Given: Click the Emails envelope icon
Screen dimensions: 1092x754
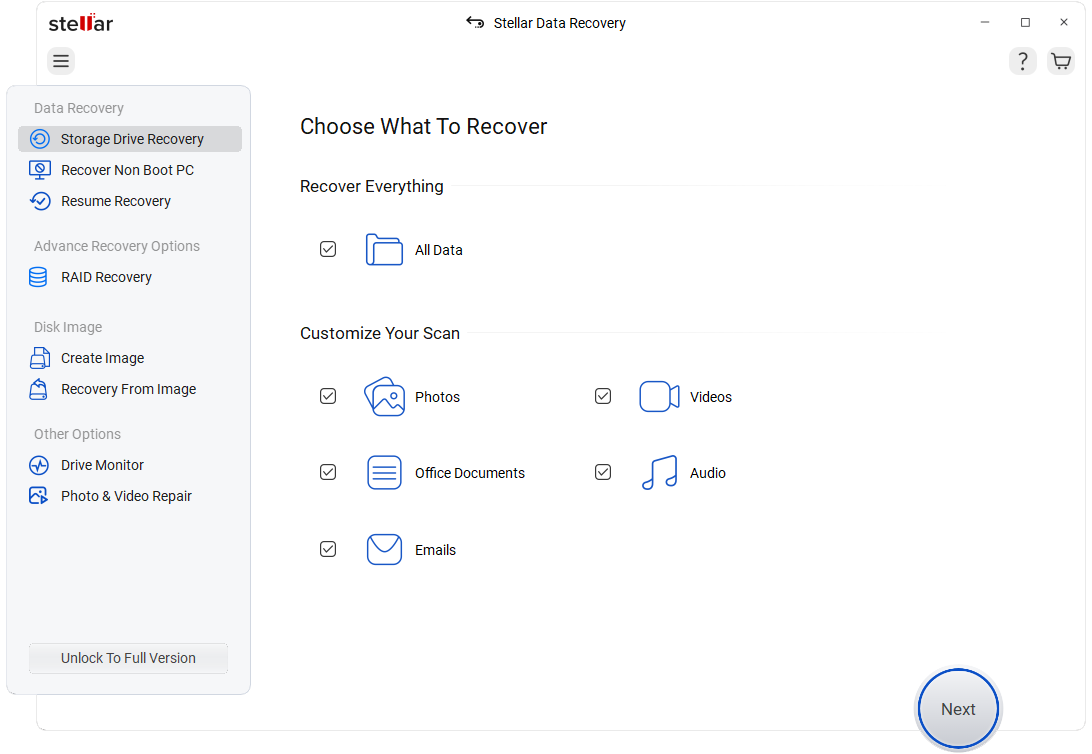Looking at the screenshot, I should [384, 549].
